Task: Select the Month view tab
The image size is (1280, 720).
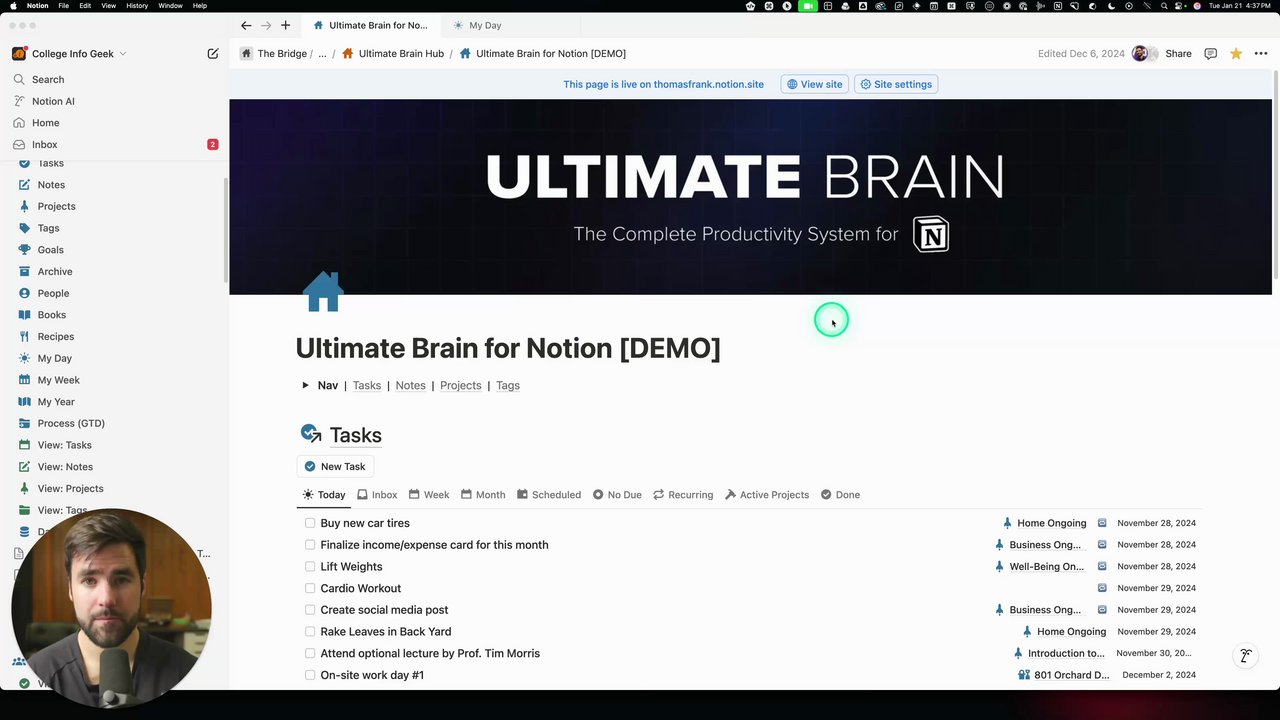Action: 483,495
